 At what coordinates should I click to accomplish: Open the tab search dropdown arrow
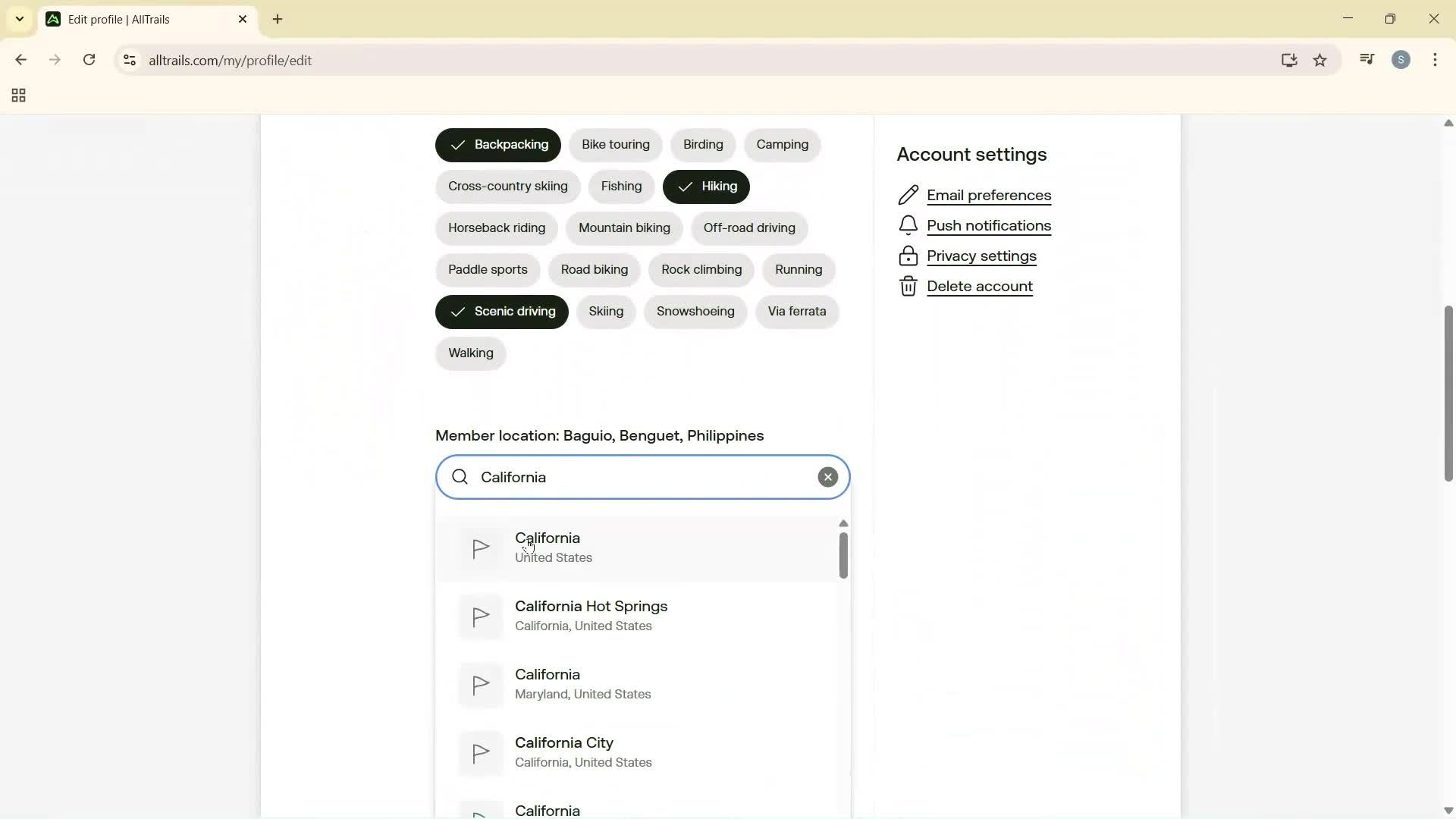click(x=19, y=19)
